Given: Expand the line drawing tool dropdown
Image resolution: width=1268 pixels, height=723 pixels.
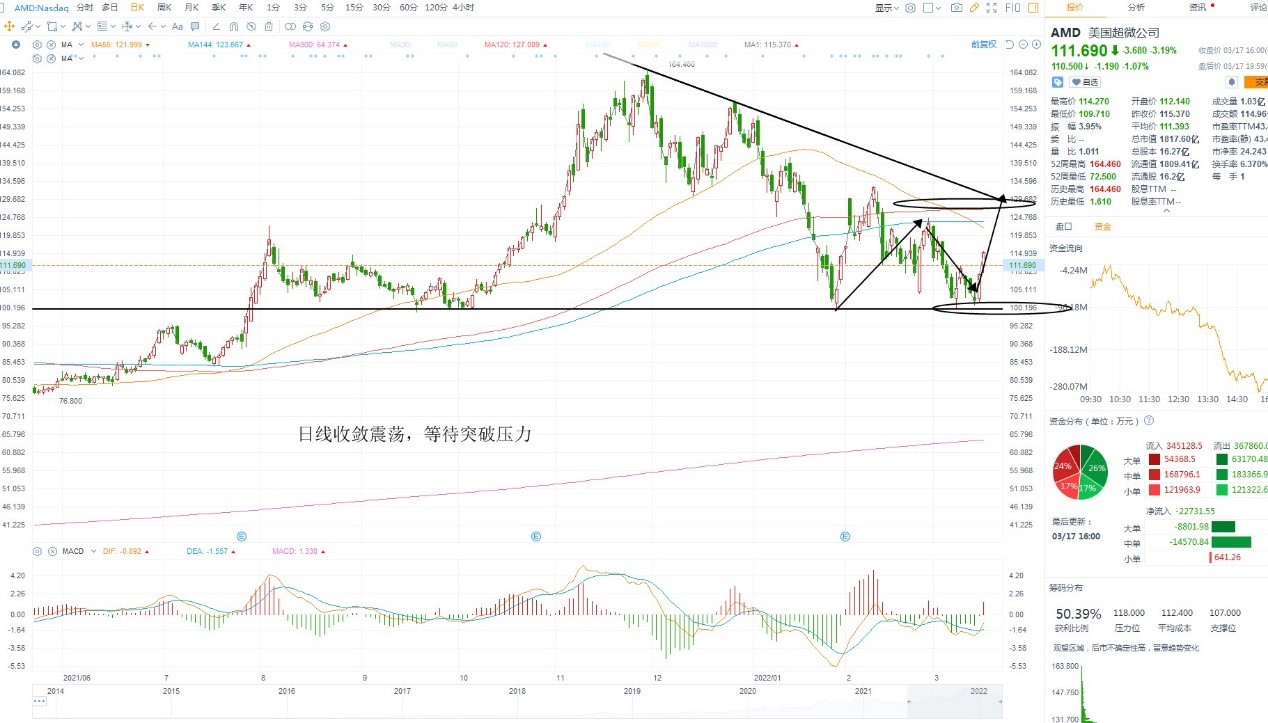Looking at the screenshot, I should click(38, 26).
